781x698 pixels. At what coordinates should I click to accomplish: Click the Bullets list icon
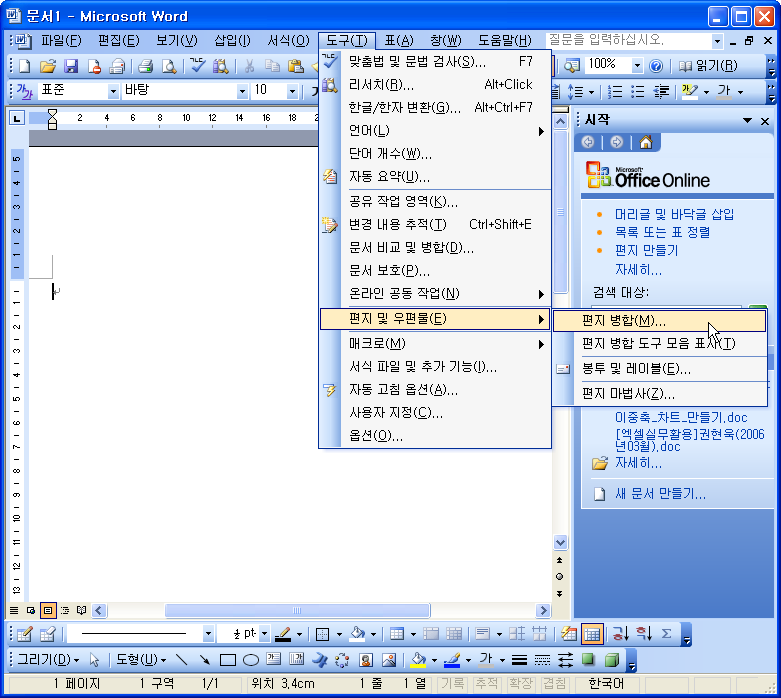point(638,92)
